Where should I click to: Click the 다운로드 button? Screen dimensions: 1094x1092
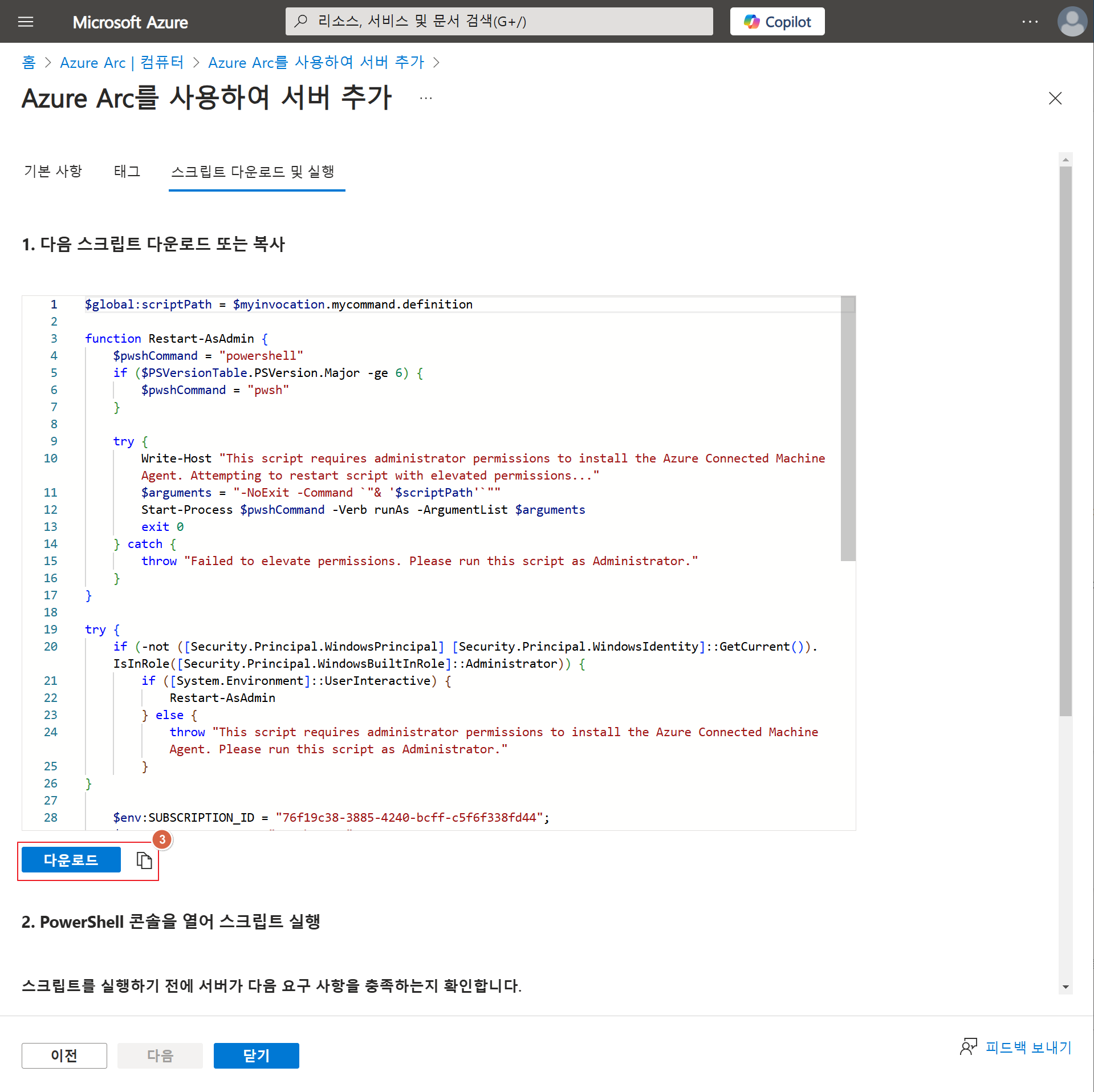click(x=71, y=860)
